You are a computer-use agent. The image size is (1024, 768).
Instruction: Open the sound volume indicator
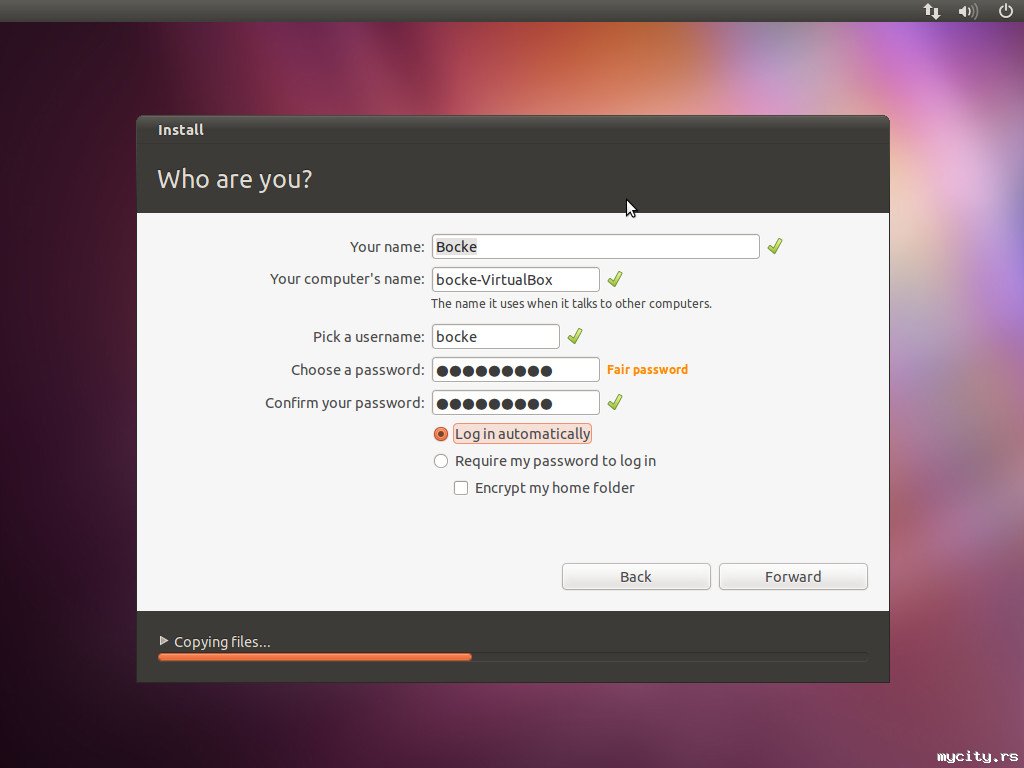968,11
